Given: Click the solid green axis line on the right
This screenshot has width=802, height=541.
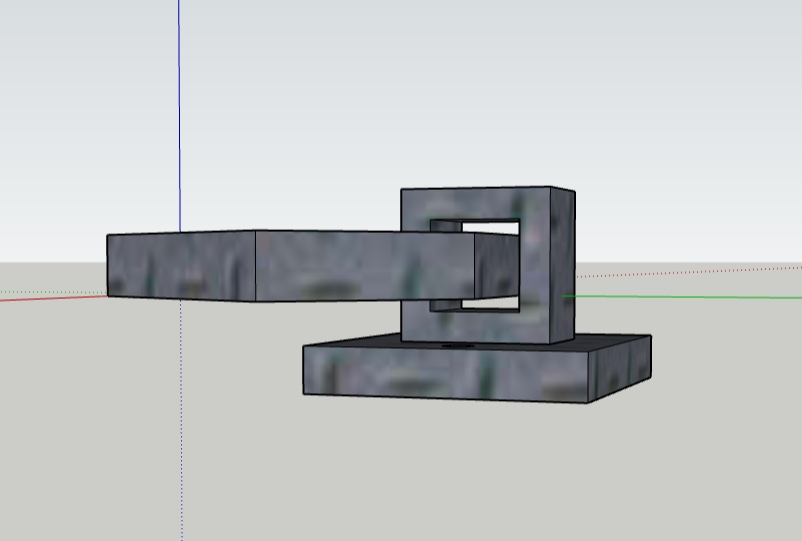Looking at the screenshot, I should pyautogui.click(x=682, y=297).
